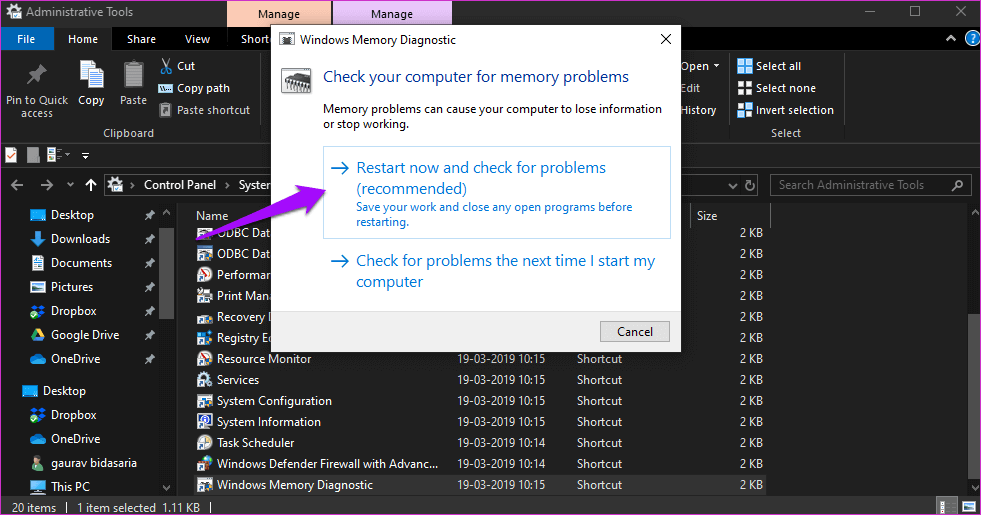Switch to large icons view in status bar

coord(968,507)
